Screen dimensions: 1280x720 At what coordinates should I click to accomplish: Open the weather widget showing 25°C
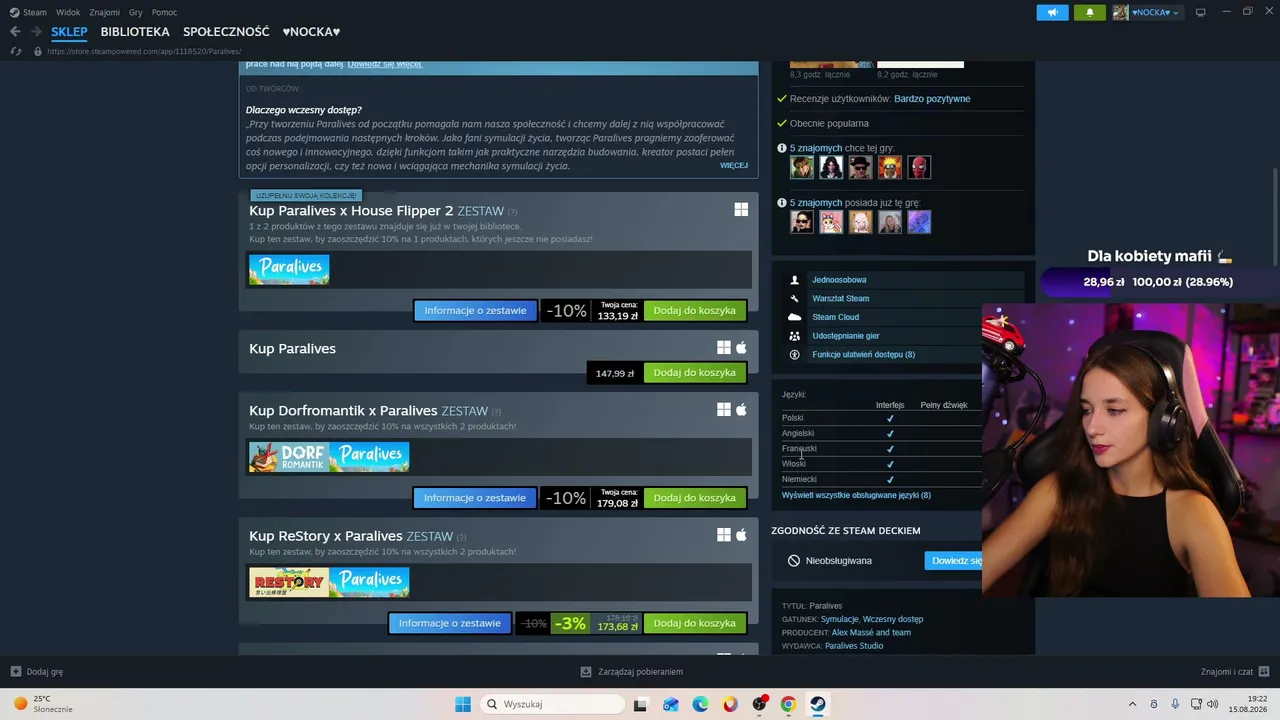coord(42,704)
